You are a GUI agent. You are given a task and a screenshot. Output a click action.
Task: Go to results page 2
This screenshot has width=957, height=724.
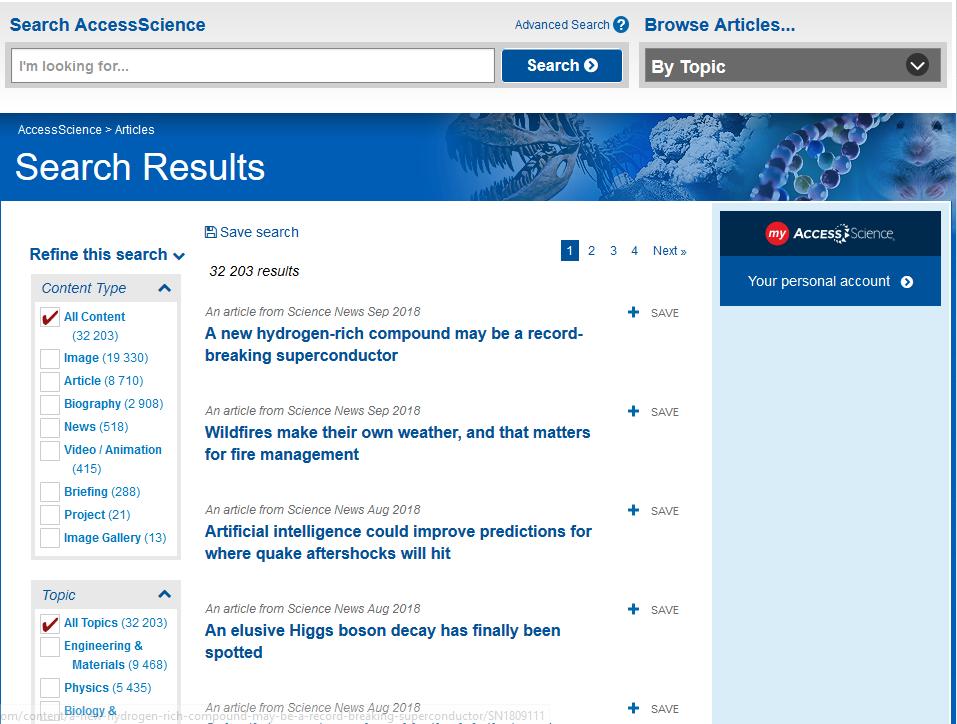(x=591, y=250)
